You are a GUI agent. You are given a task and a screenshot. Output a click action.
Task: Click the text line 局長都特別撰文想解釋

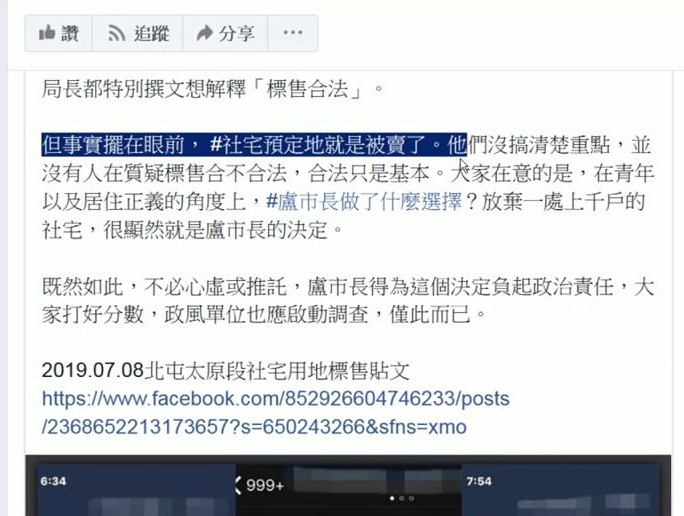click(x=213, y=89)
